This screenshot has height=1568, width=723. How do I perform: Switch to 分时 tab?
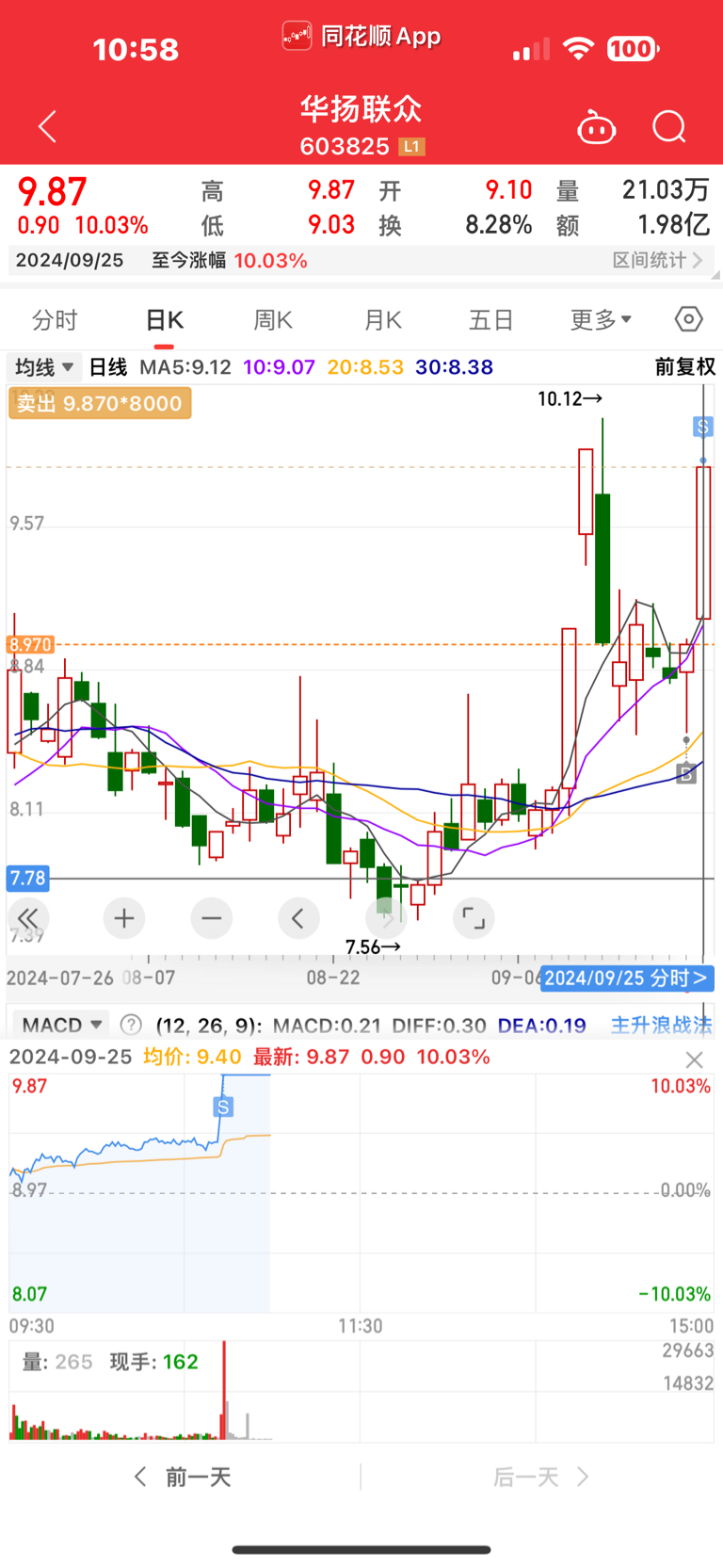(x=55, y=320)
